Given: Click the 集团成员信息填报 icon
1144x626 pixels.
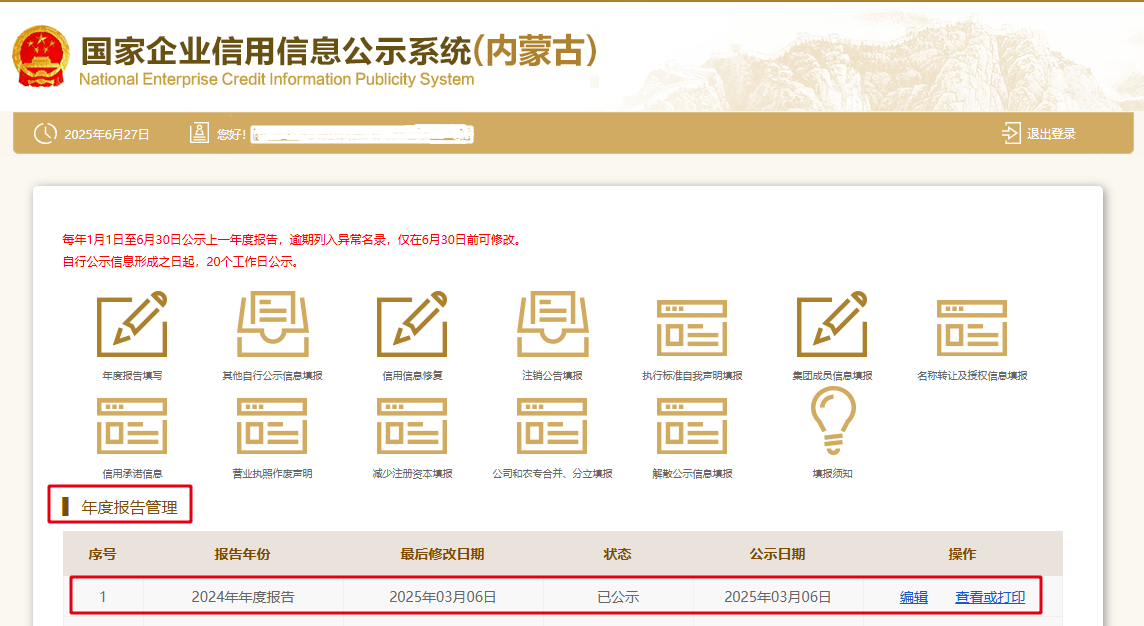Looking at the screenshot, I should [x=832, y=326].
